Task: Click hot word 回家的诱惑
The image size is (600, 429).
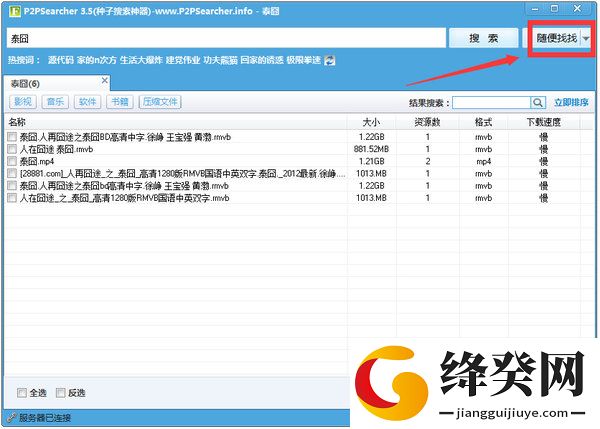Action: (262, 60)
